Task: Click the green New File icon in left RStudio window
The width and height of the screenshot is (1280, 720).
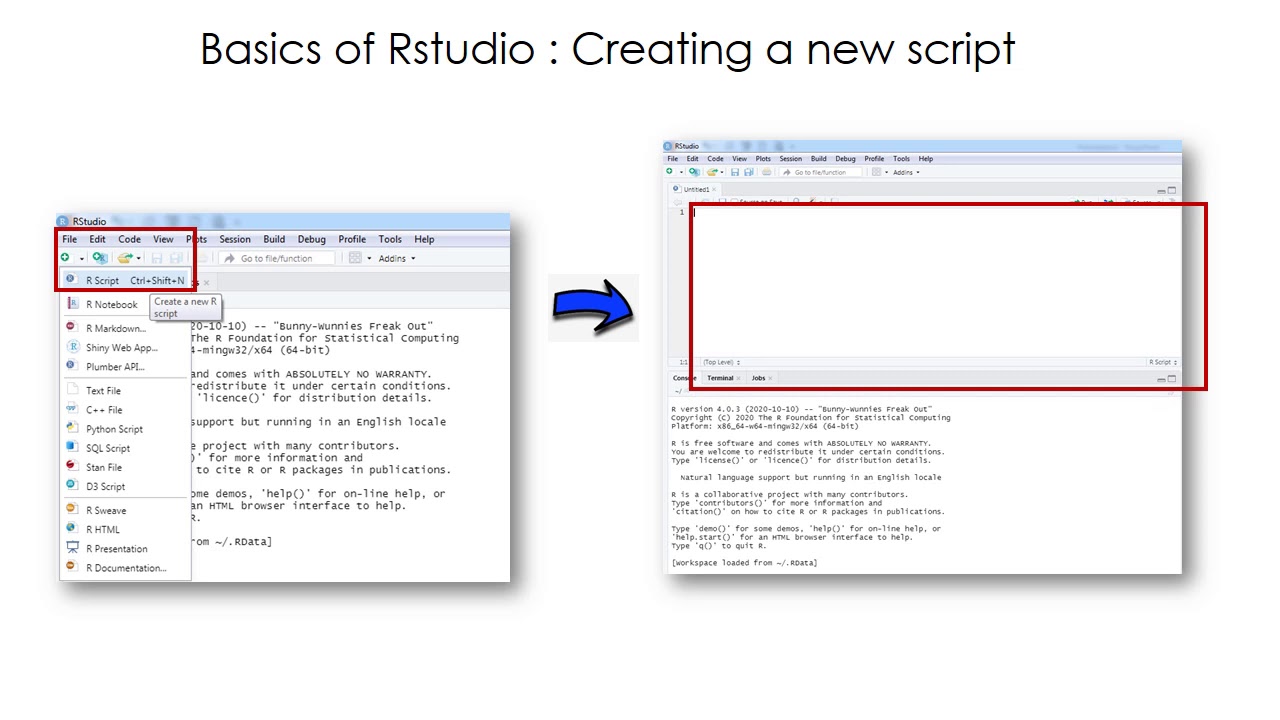Action: pyautogui.click(x=66, y=258)
